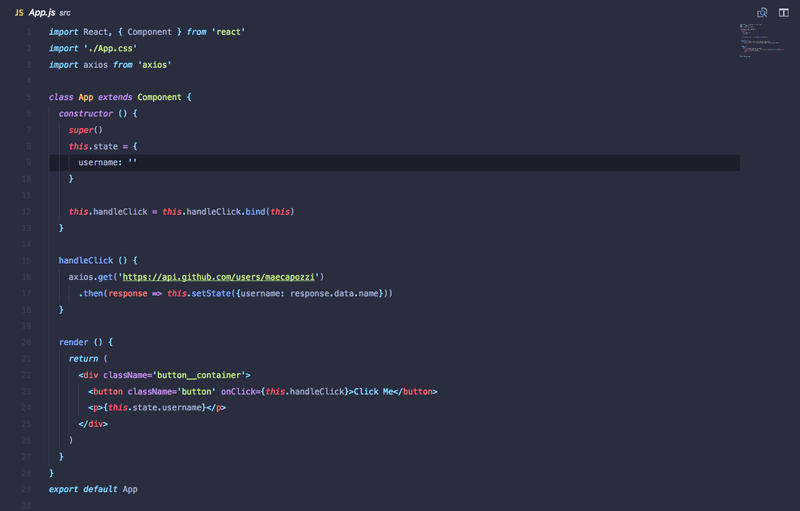Click the 'react' string in first import
Screen dimensions: 800x511
[x=229, y=32]
